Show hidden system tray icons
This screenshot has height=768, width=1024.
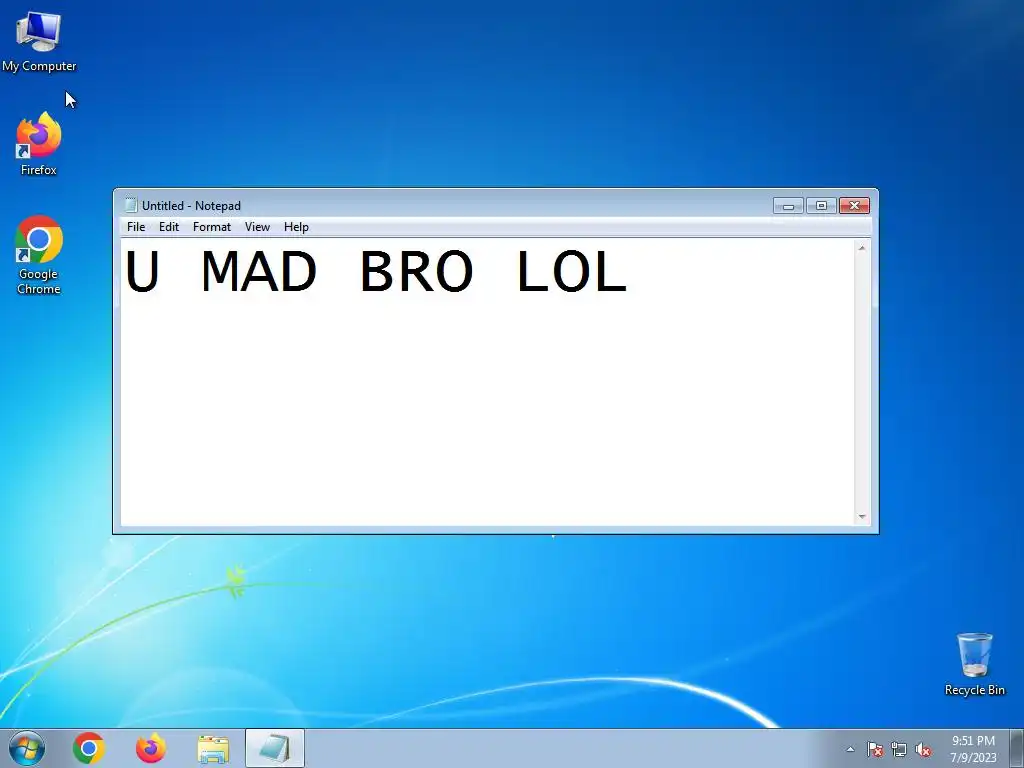tap(850, 749)
